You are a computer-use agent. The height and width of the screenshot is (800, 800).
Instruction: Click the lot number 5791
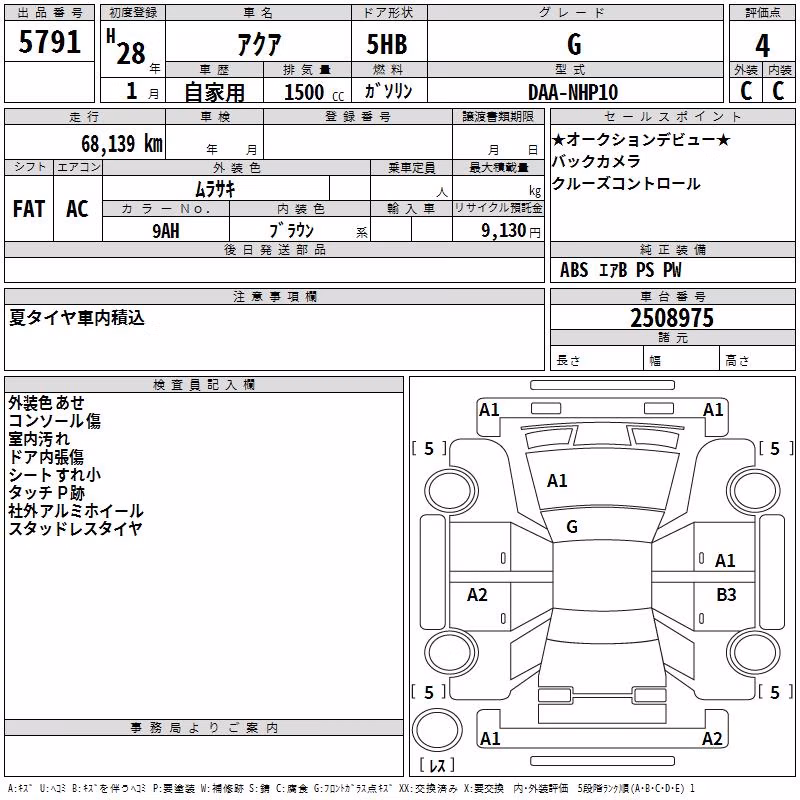pos(49,42)
